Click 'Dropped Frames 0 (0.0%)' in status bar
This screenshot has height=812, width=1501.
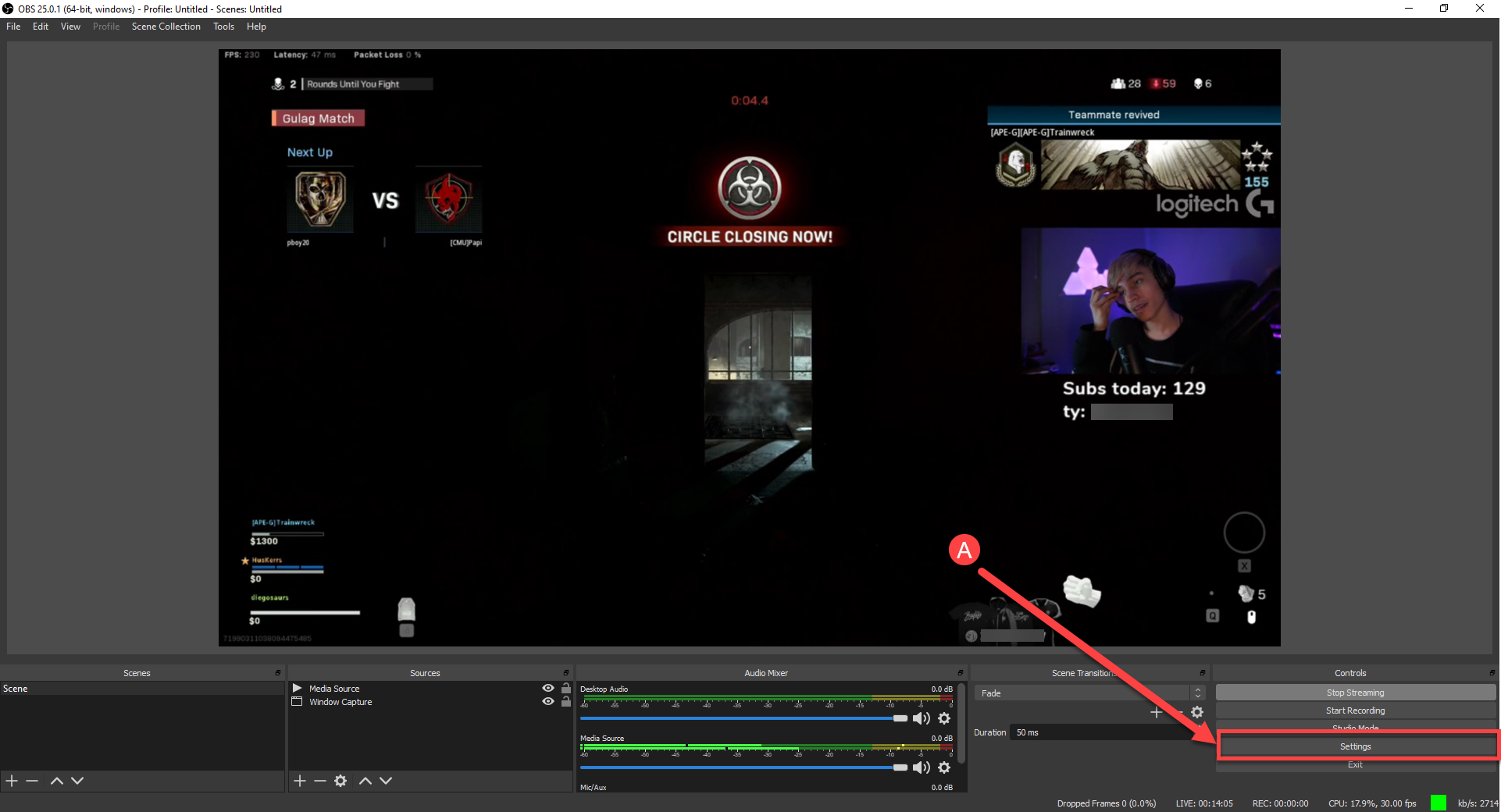click(x=1107, y=803)
